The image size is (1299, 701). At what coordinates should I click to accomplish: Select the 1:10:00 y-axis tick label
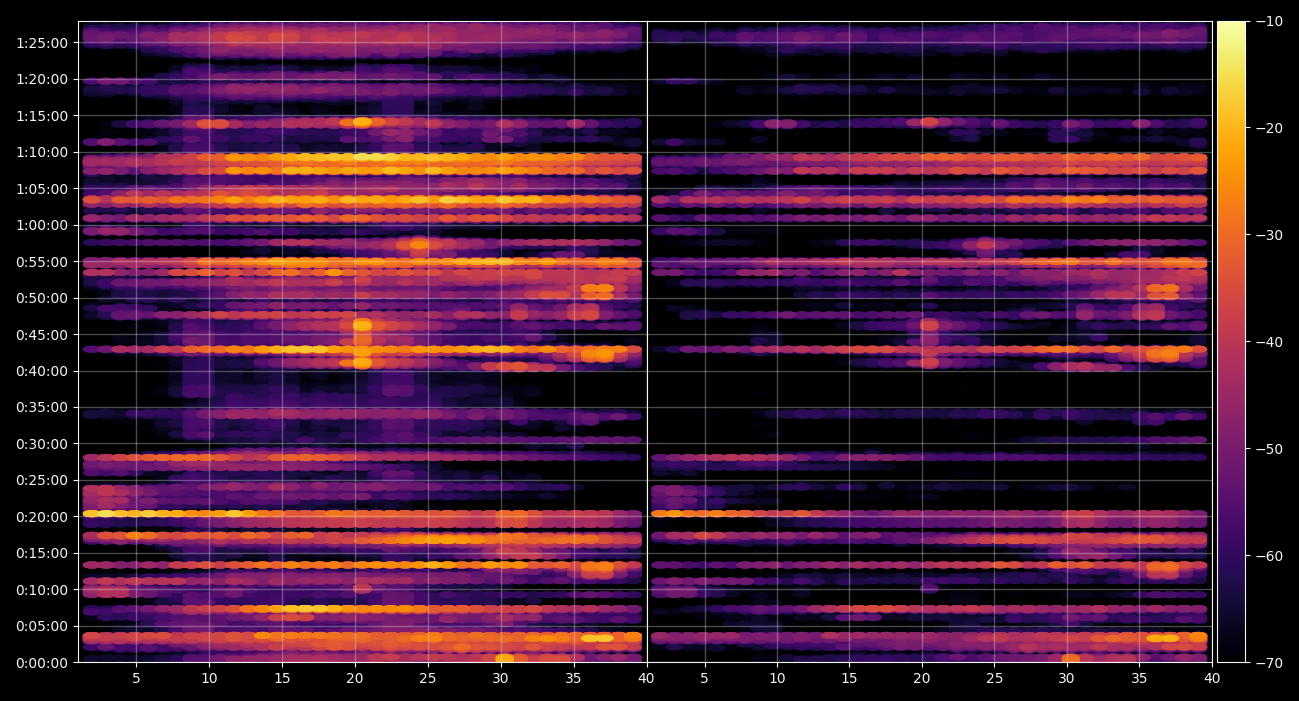coord(42,152)
